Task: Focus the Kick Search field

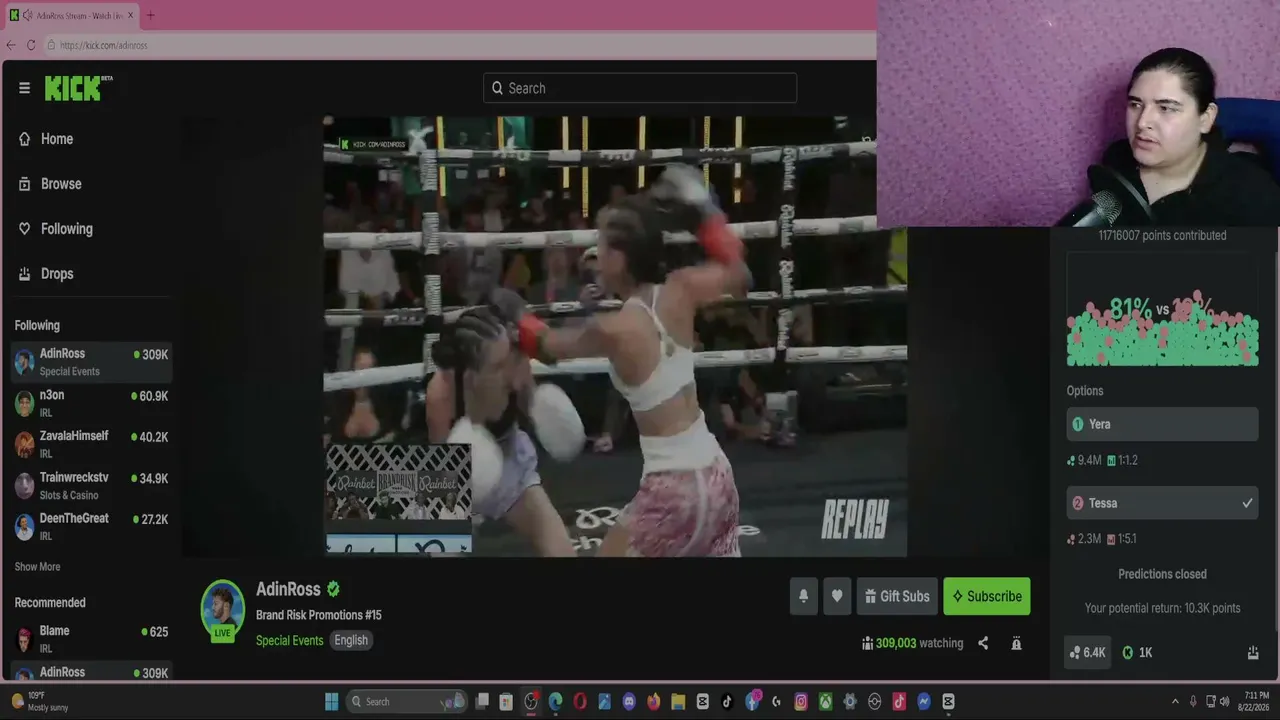Action: point(640,88)
